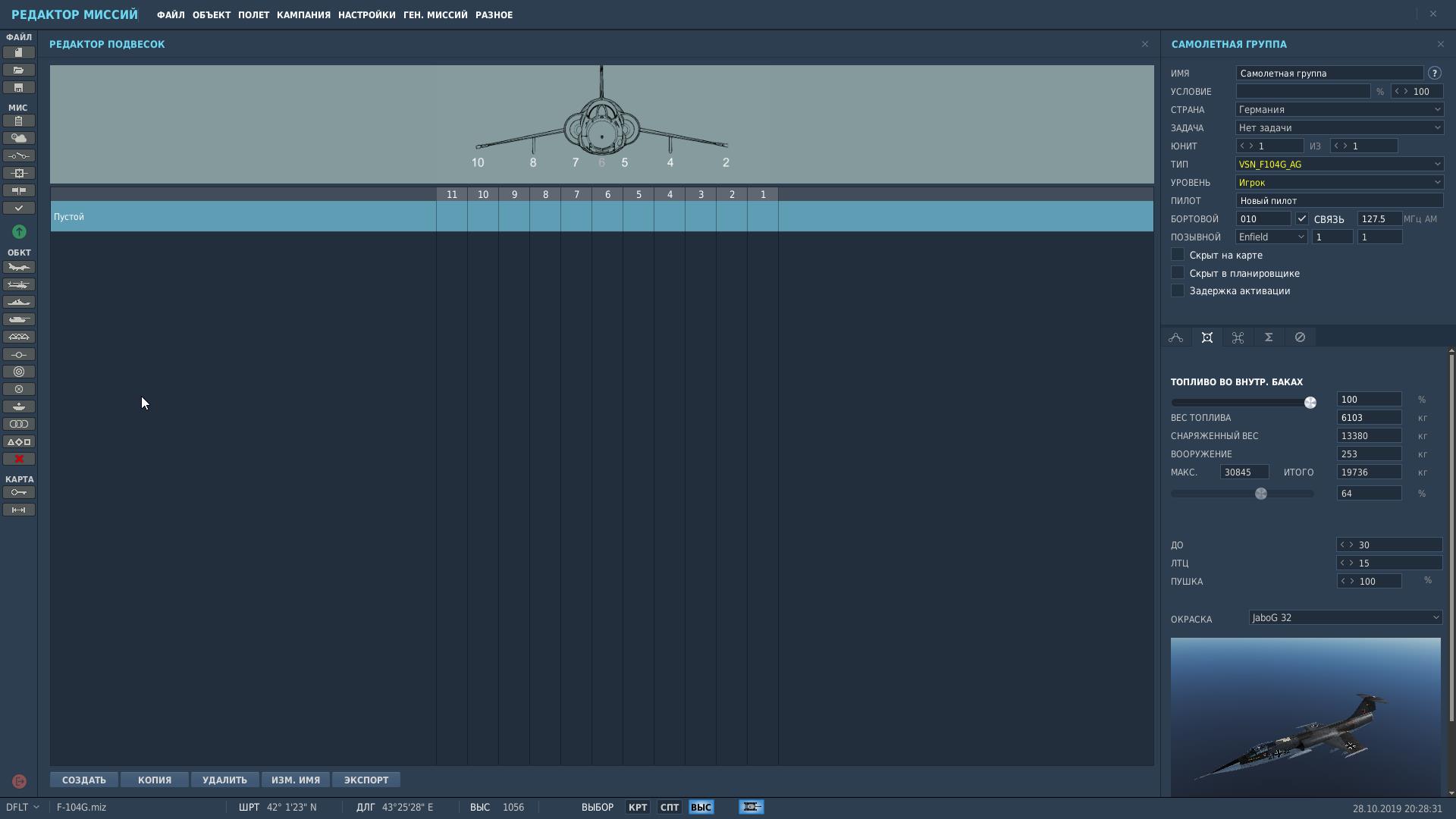The image size is (1456, 819).
Task: Open the weather cloud icon
Action: (19, 138)
